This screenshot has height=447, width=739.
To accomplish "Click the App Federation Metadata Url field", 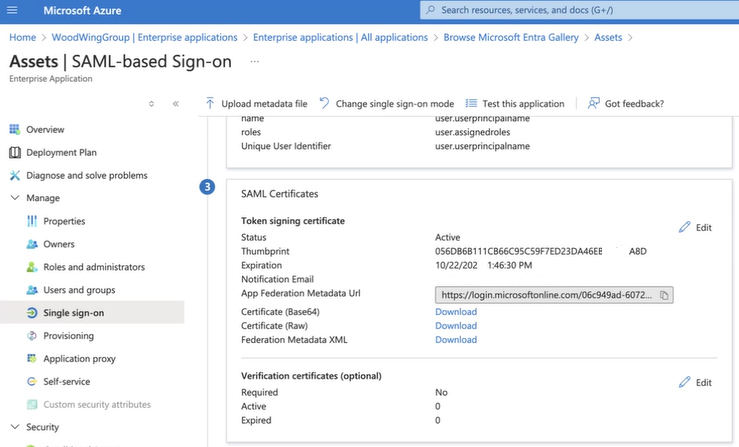I will coord(554,295).
